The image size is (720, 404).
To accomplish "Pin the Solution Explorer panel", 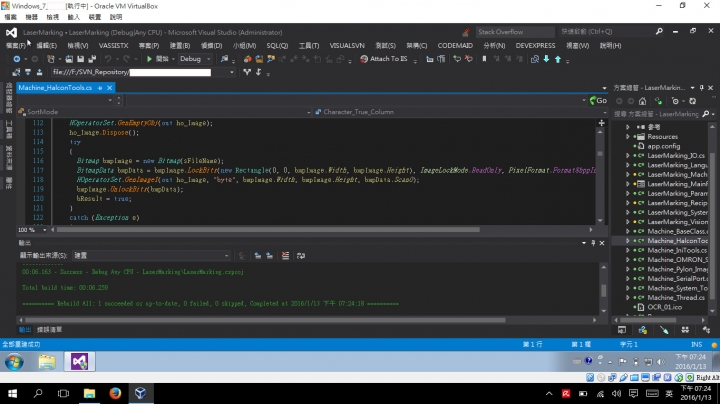I will click(702, 88).
